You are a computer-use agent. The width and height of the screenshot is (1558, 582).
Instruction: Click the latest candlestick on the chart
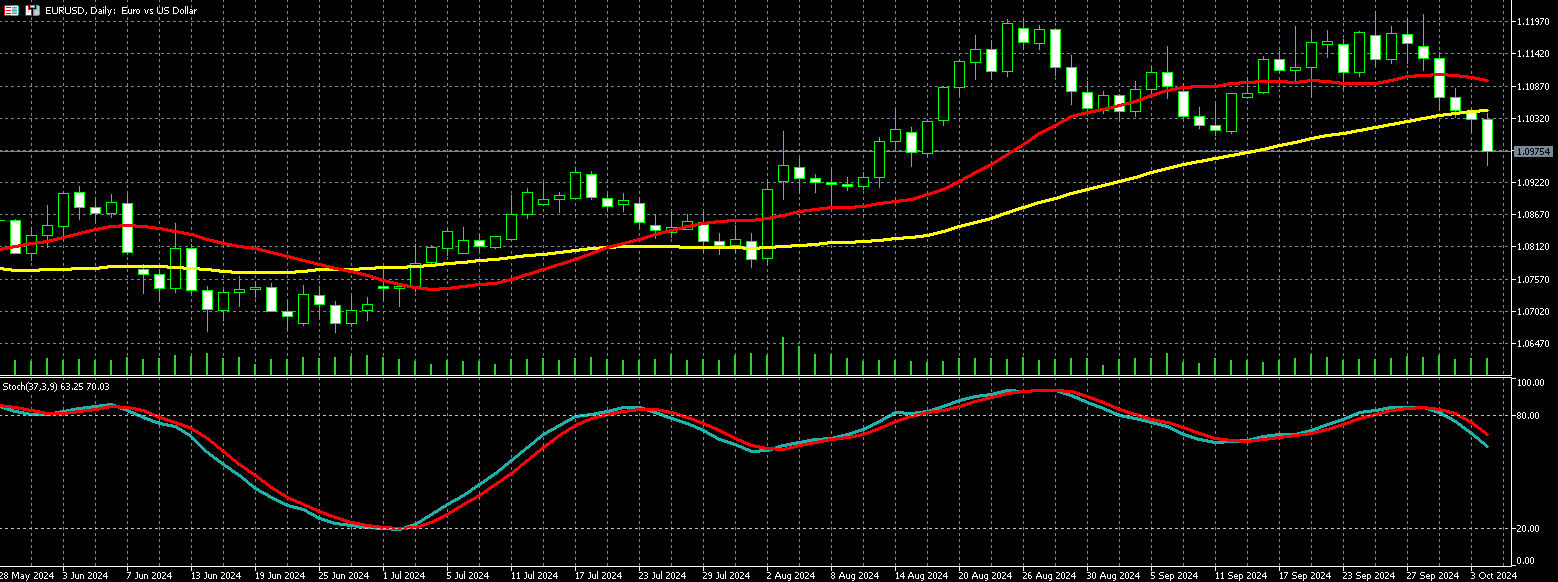click(1487, 135)
